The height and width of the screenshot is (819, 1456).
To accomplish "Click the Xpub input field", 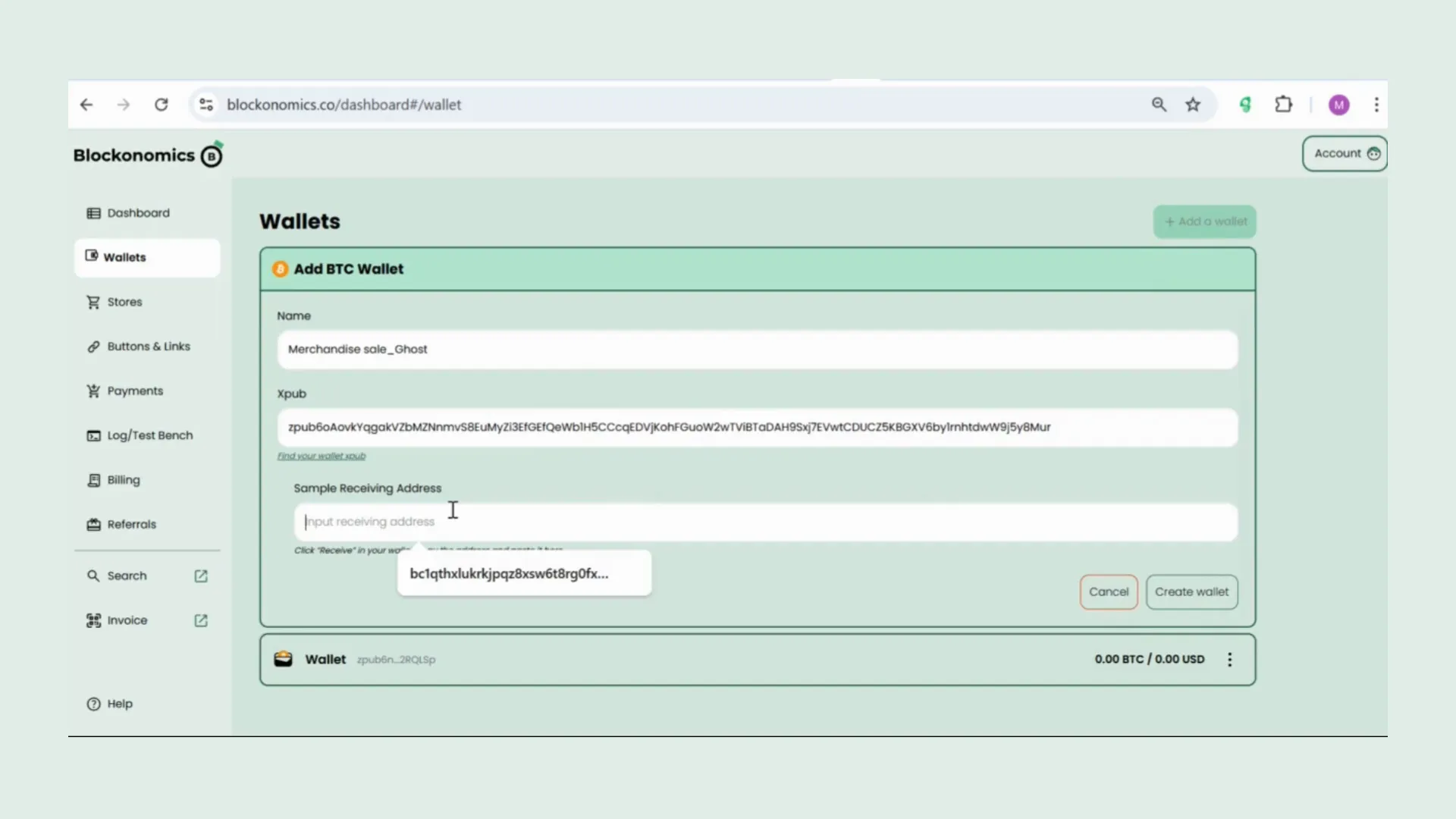I will click(757, 428).
